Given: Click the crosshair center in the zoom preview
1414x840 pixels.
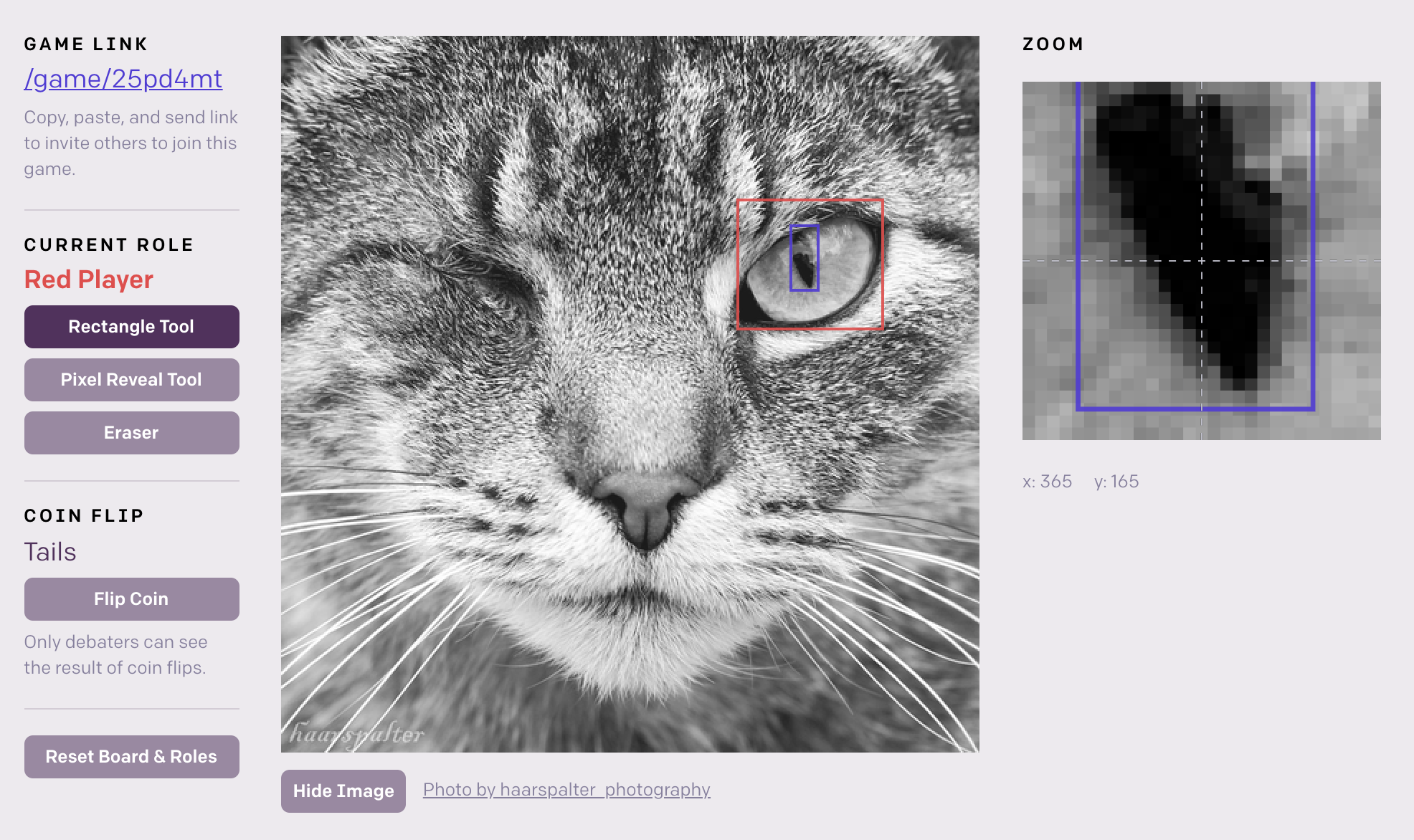Looking at the screenshot, I should (1202, 261).
